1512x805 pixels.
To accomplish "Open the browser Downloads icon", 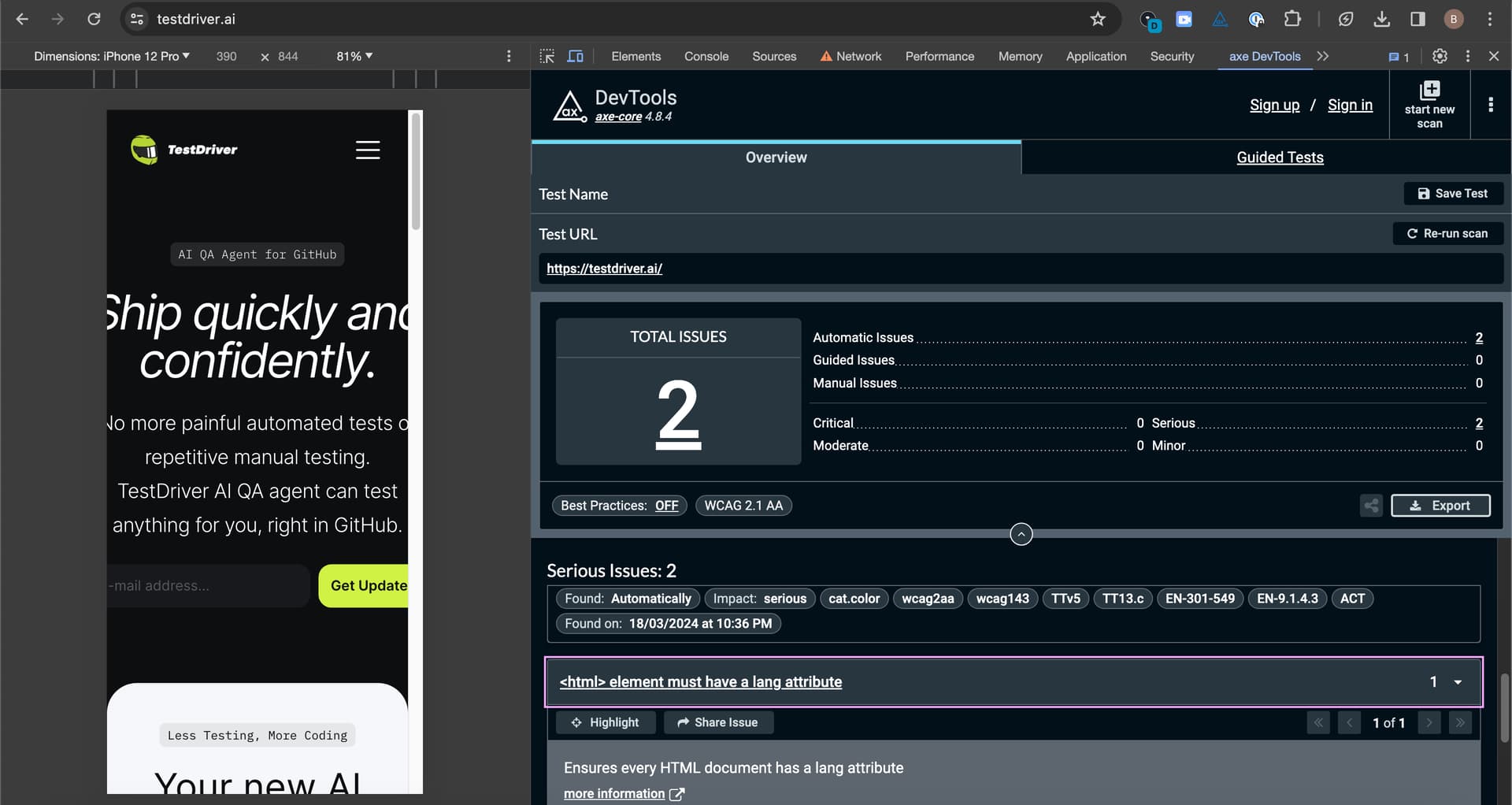I will [1381, 19].
